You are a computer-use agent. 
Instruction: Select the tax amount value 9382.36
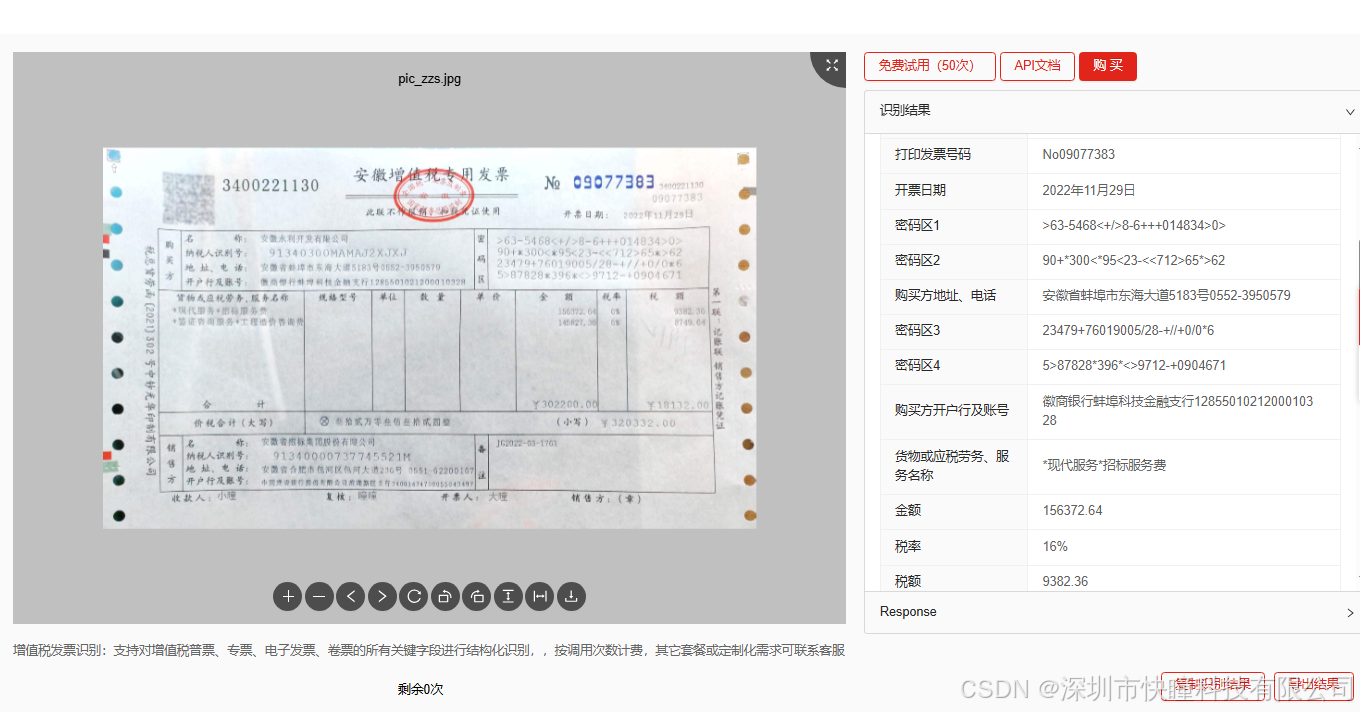click(1065, 580)
